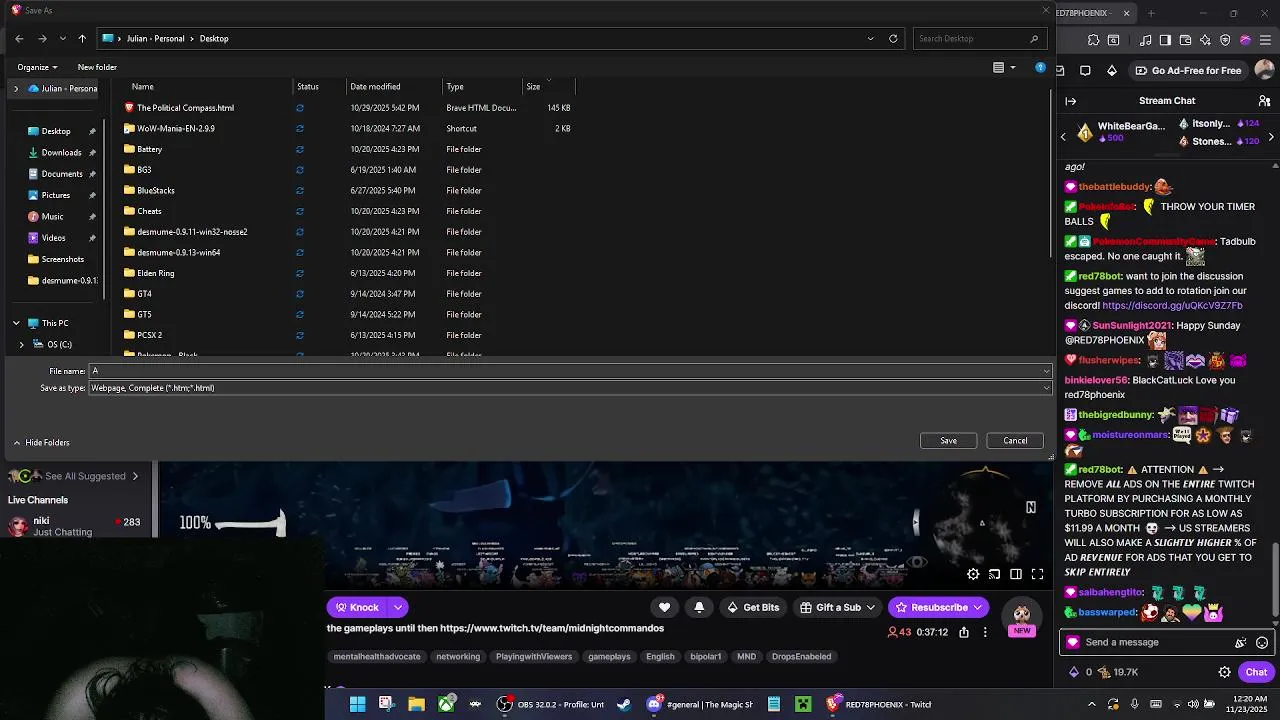Expand OS (C:) drive node
The image size is (1280, 720).
click(22, 344)
